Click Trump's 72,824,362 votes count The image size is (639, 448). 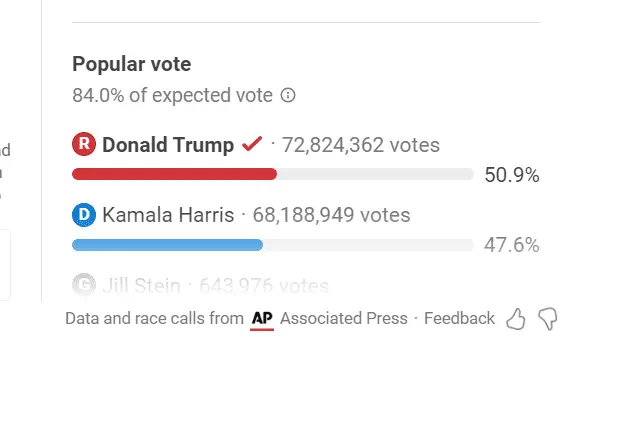(x=361, y=145)
